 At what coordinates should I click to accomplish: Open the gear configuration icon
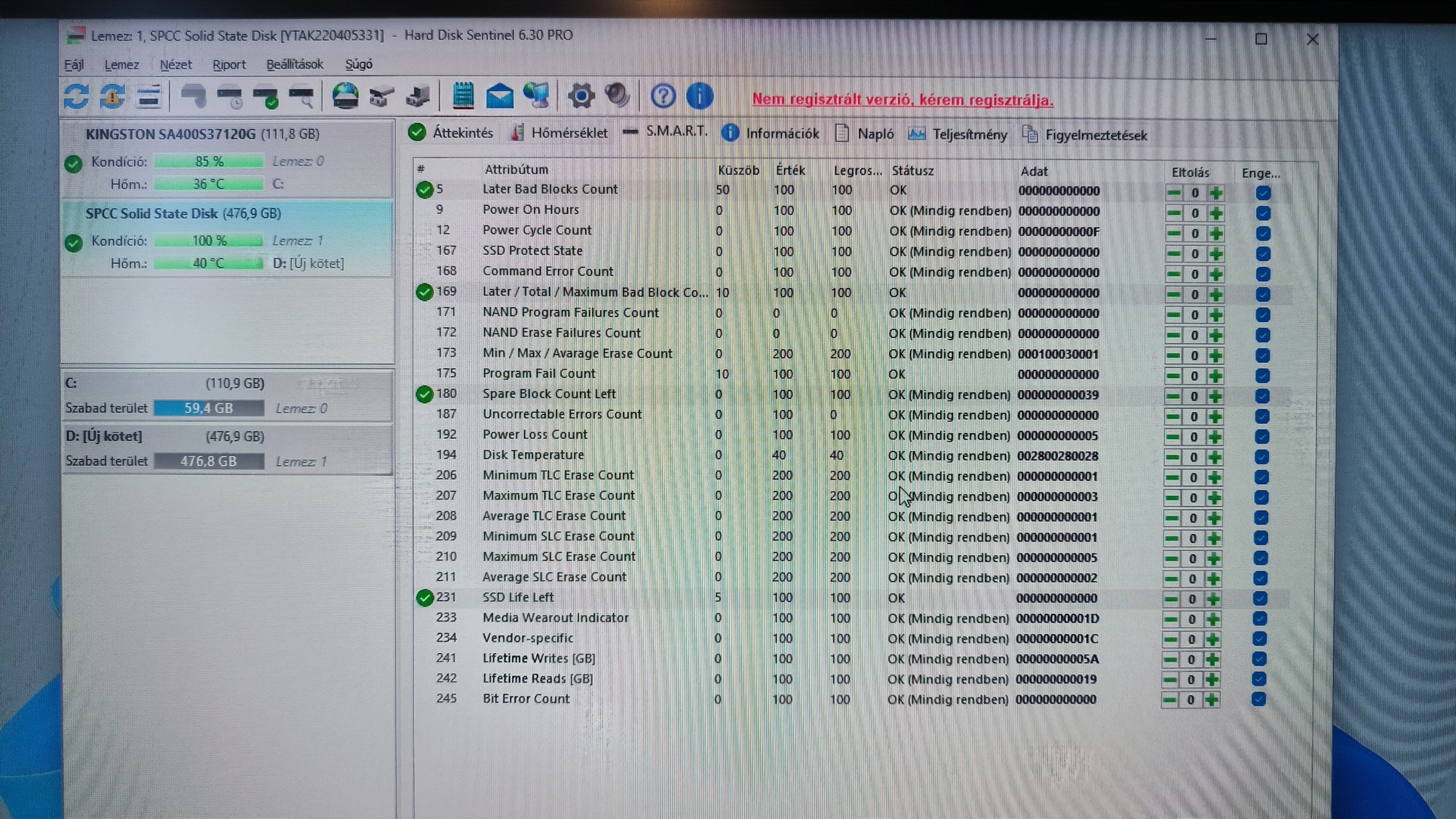click(x=581, y=97)
